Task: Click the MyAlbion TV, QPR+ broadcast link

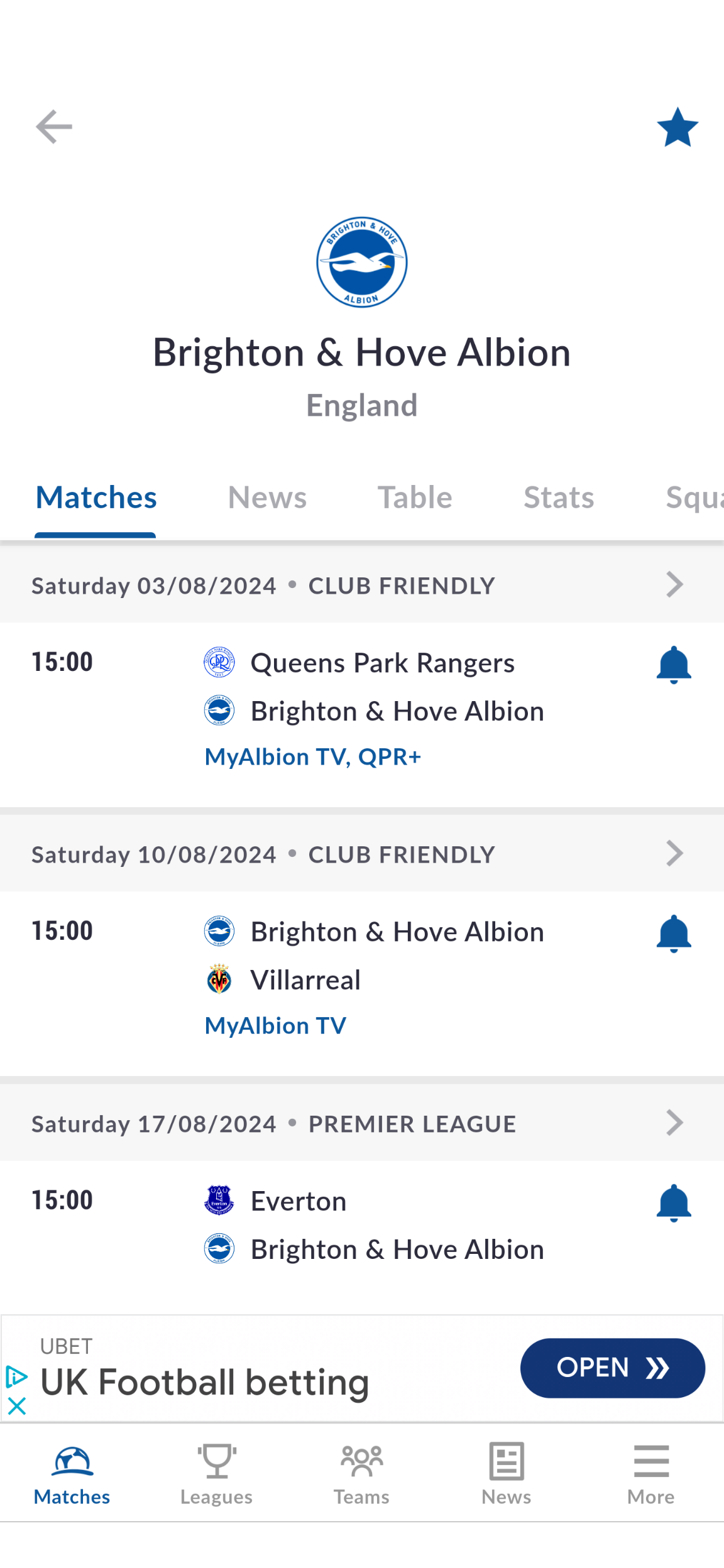Action: click(x=313, y=757)
